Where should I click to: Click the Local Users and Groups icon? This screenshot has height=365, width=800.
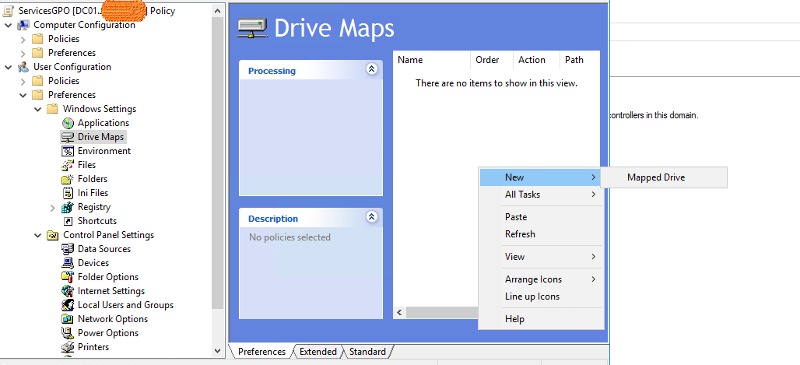(x=68, y=305)
